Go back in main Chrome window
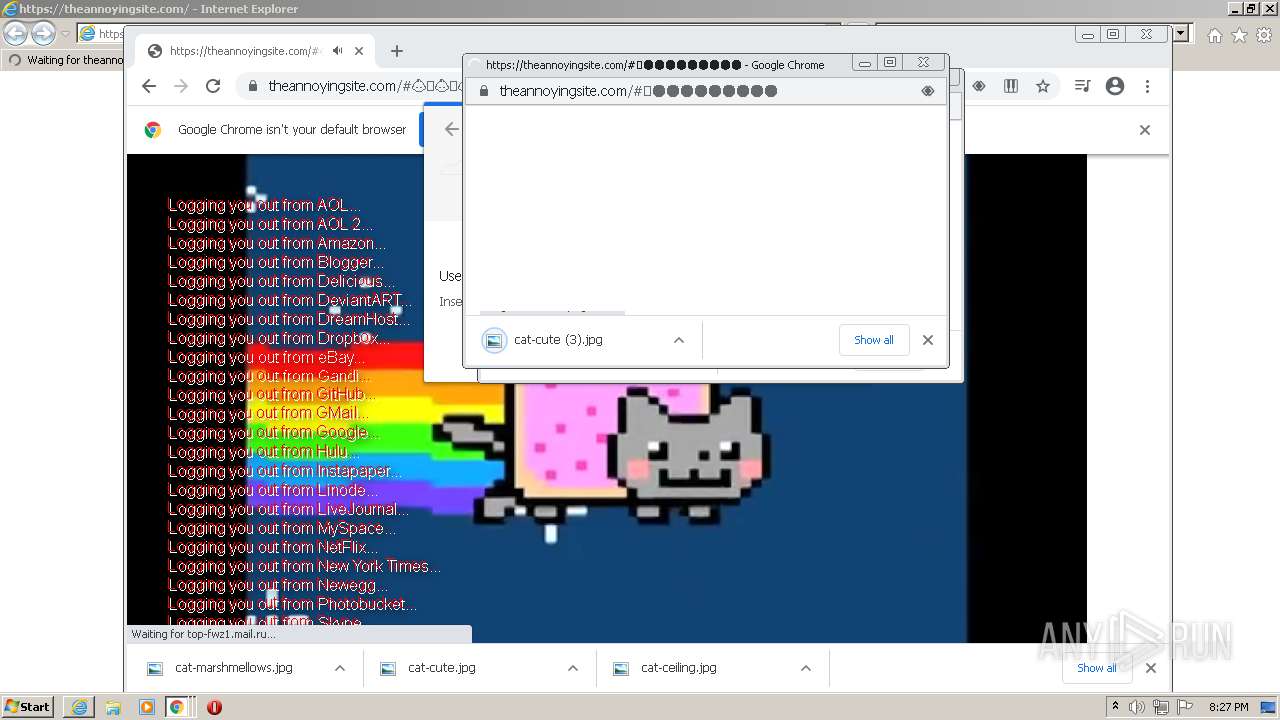Image resolution: width=1280 pixels, height=720 pixels. [149, 86]
